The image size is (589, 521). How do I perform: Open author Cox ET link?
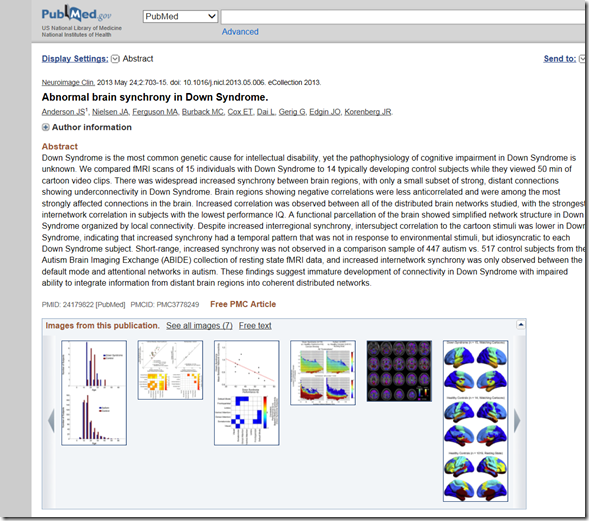240,112
